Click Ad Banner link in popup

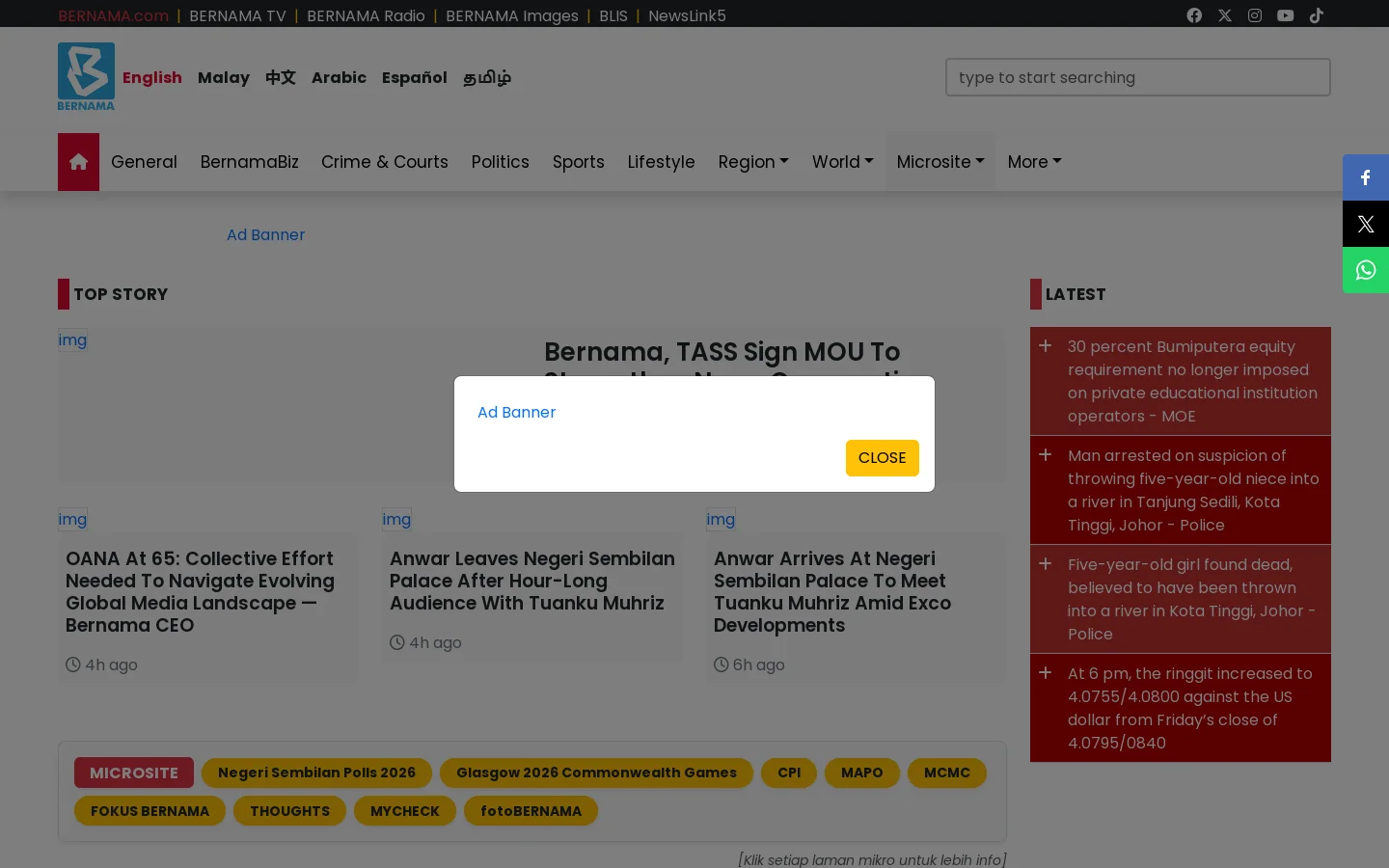(x=516, y=412)
